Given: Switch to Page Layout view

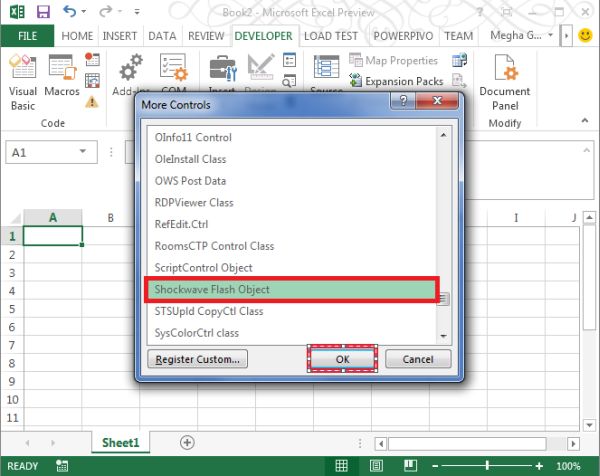Looking at the screenshot, I should (x=376, y=466).
